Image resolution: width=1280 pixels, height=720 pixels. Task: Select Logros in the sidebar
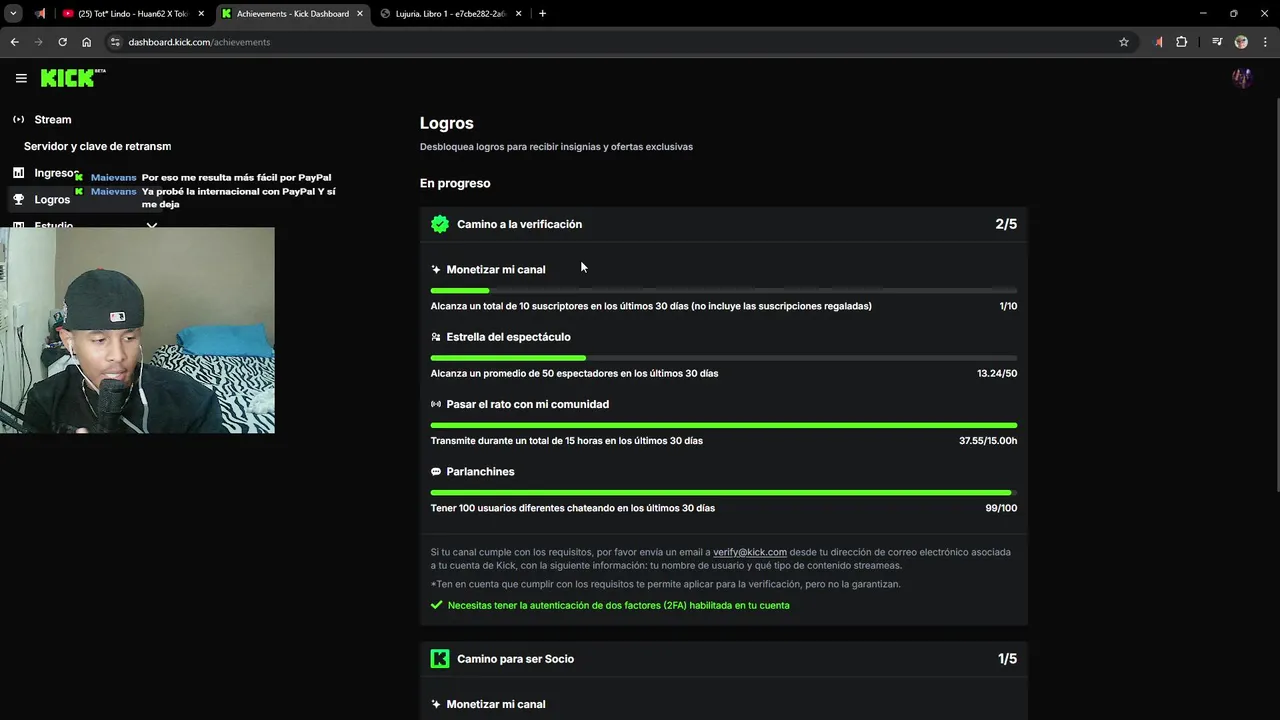click(52, 199)
